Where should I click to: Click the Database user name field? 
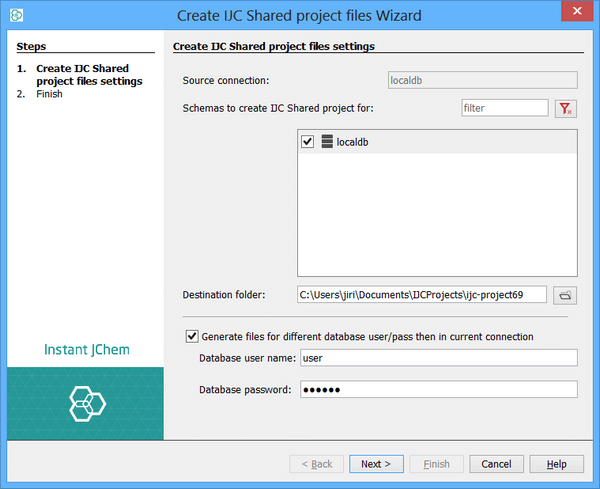tap(437, 358)
